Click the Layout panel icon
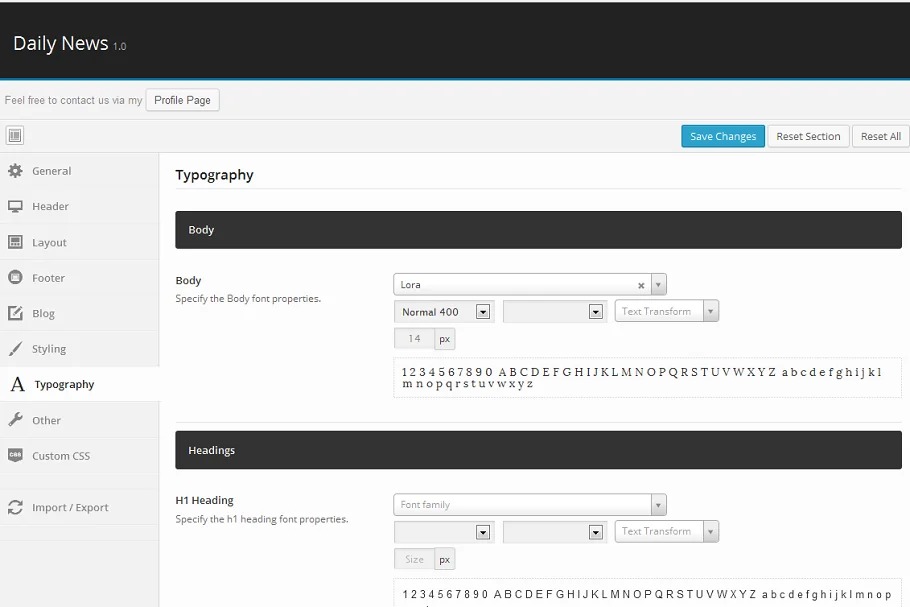Image resolution: width=910 pixels, height=607 pixels. pos(15,242)
